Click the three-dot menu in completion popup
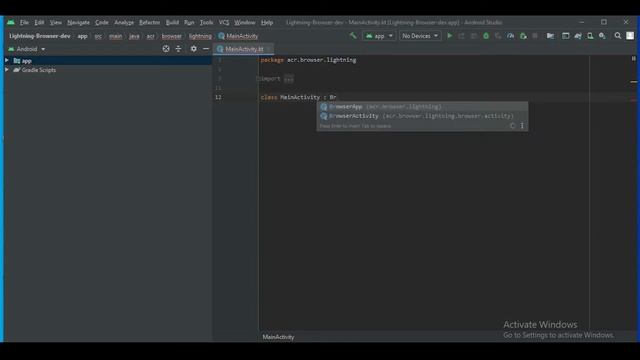The image size is (640, 360). pos(522,126)
